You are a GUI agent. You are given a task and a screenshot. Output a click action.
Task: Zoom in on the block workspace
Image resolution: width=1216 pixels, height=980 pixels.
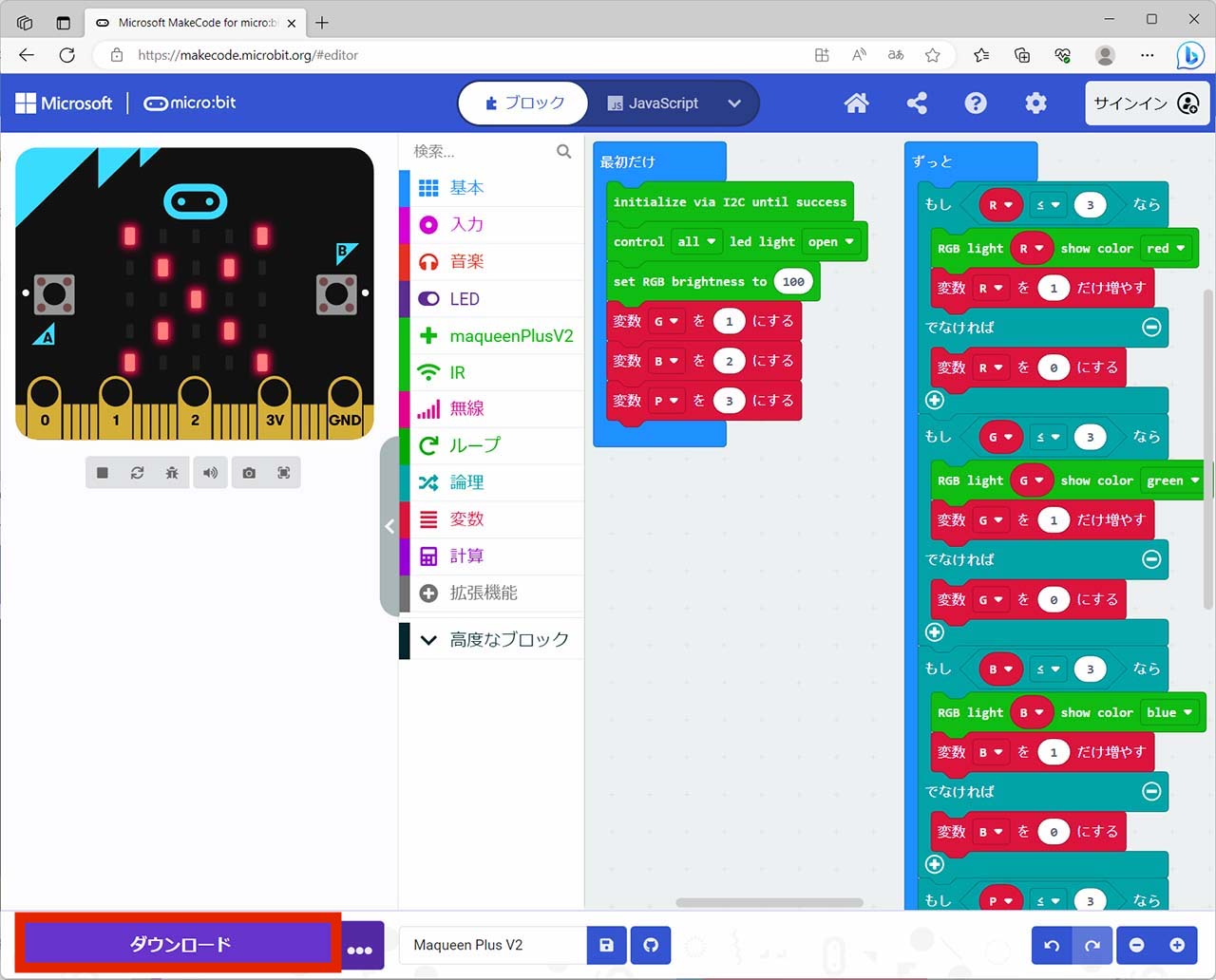coord(1177,945)
